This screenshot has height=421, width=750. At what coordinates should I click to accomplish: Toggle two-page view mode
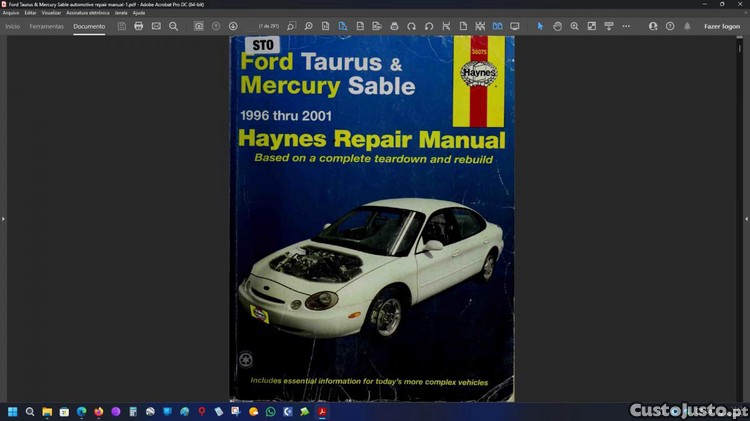pos(497,26)
